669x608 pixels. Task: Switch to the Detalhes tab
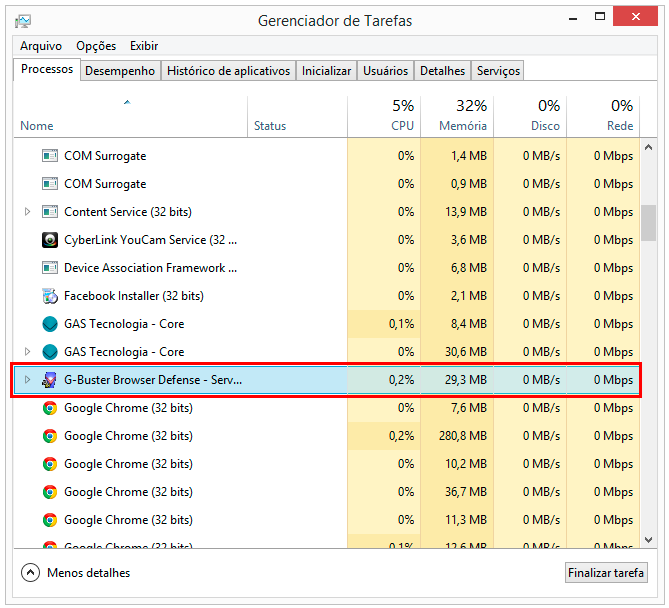pyautogui.click(x=442, y=71)
